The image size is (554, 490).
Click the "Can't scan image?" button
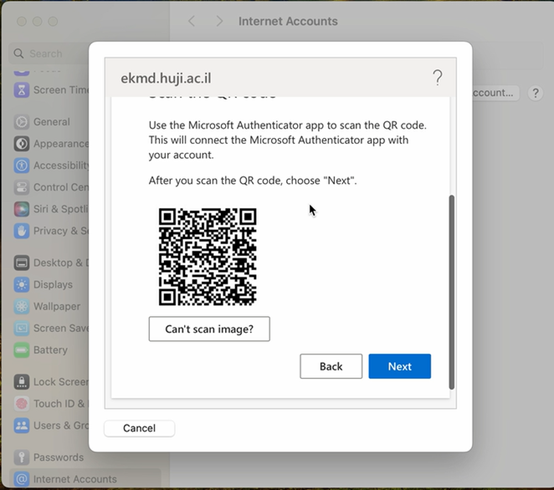(209, 329)
